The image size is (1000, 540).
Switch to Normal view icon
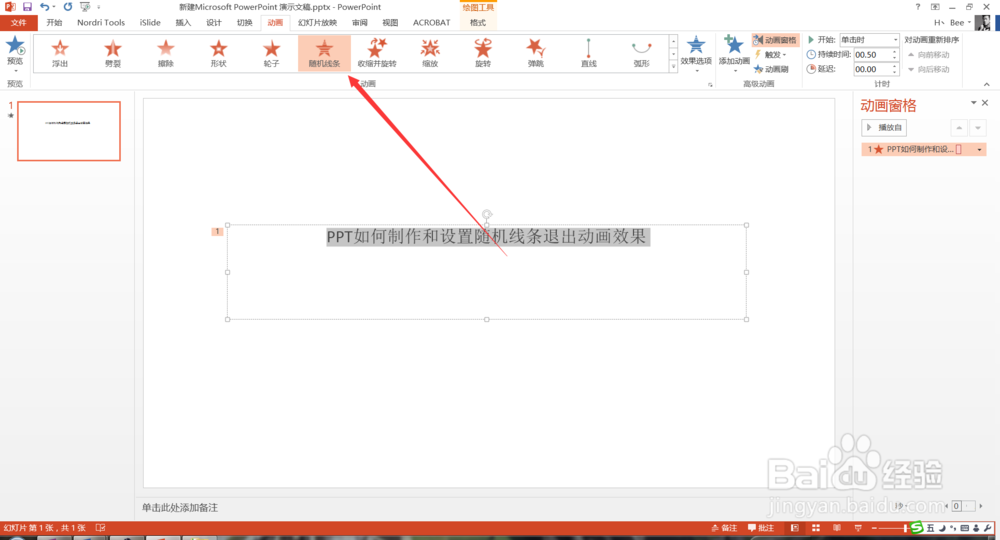795,528
